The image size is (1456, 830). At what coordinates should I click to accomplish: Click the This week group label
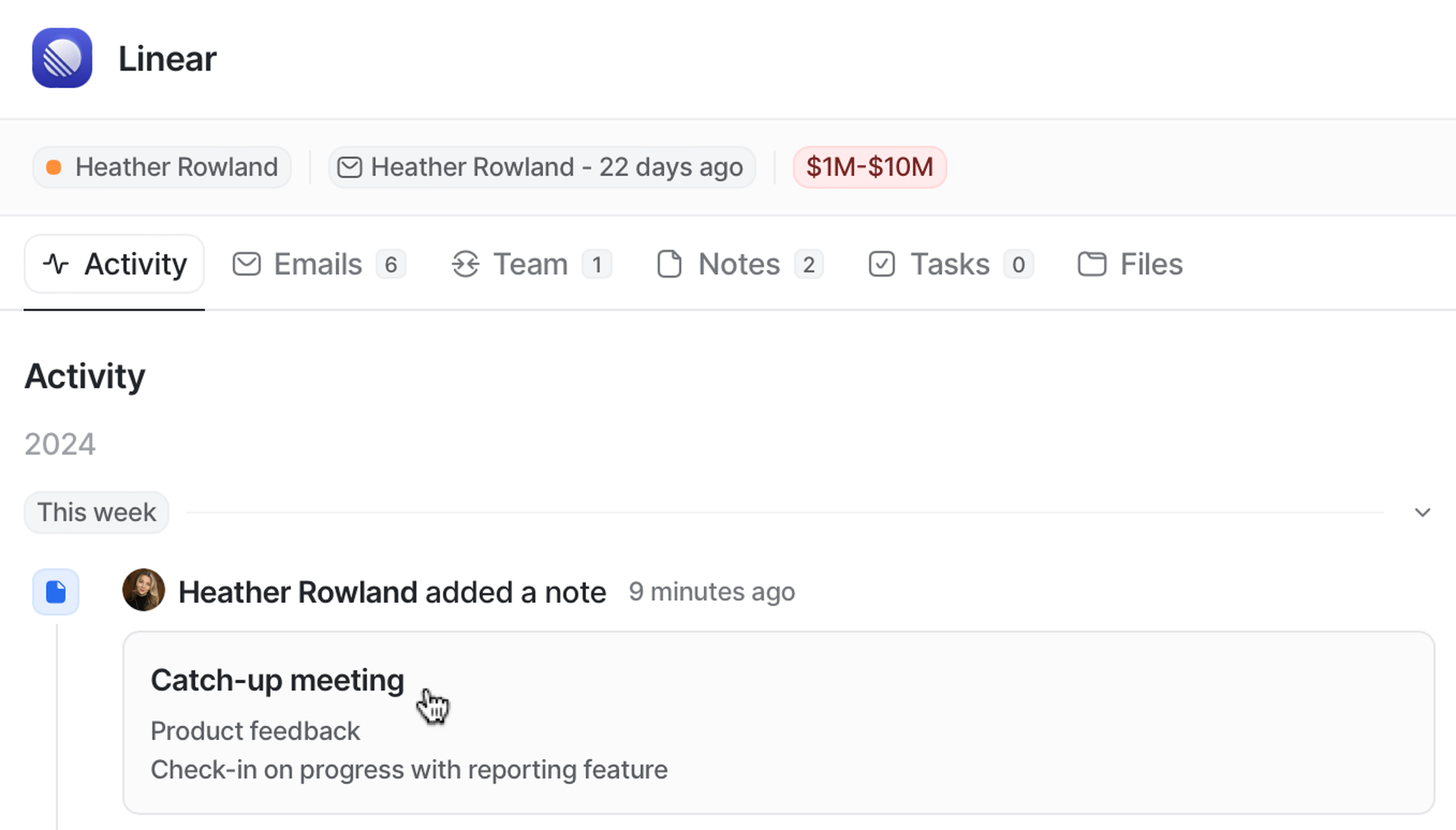click(96, 512)
